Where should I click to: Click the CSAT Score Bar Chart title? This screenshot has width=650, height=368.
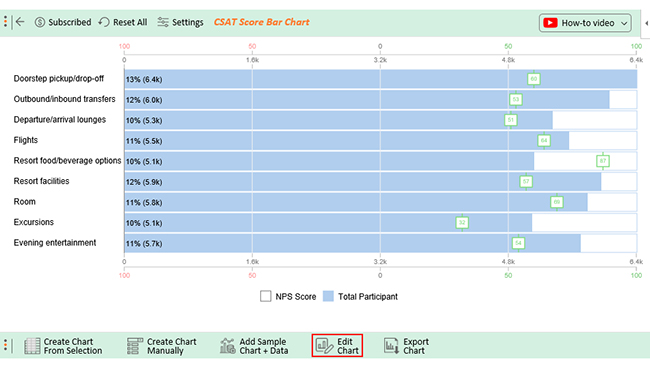click(x=262, y=22)
